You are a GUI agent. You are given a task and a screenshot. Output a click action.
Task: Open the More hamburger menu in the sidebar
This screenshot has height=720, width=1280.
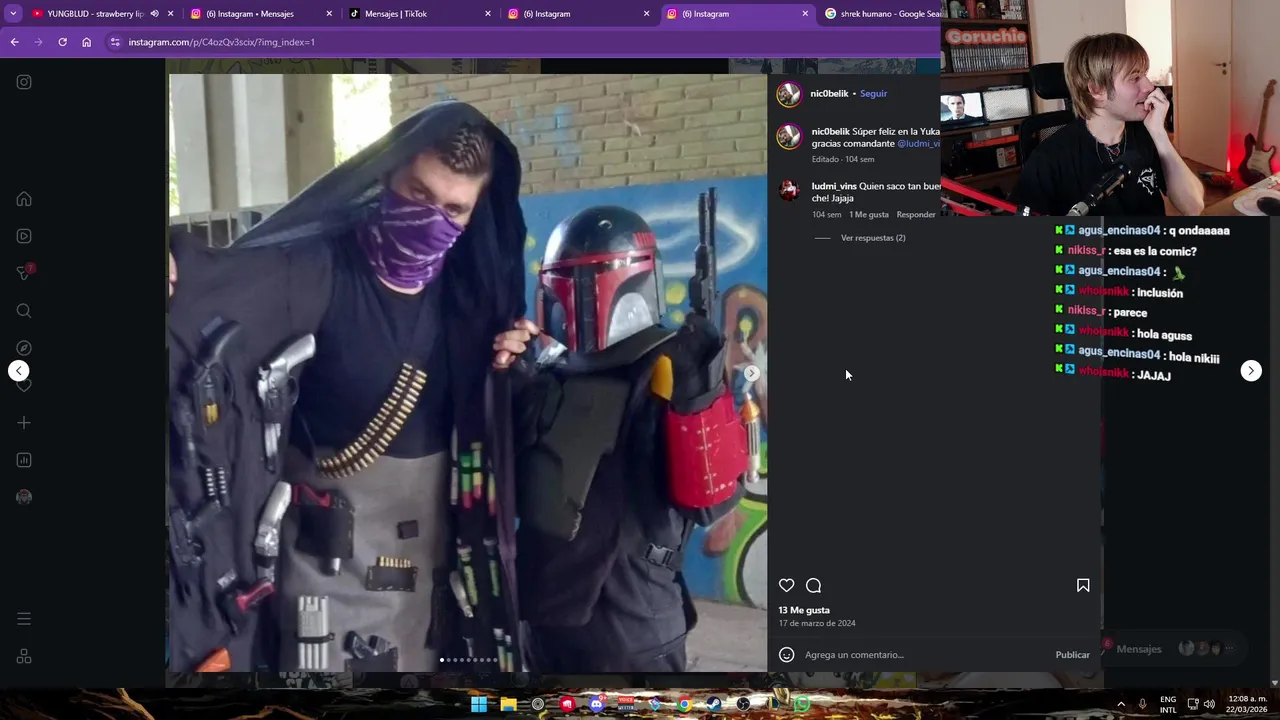[24, 619]
